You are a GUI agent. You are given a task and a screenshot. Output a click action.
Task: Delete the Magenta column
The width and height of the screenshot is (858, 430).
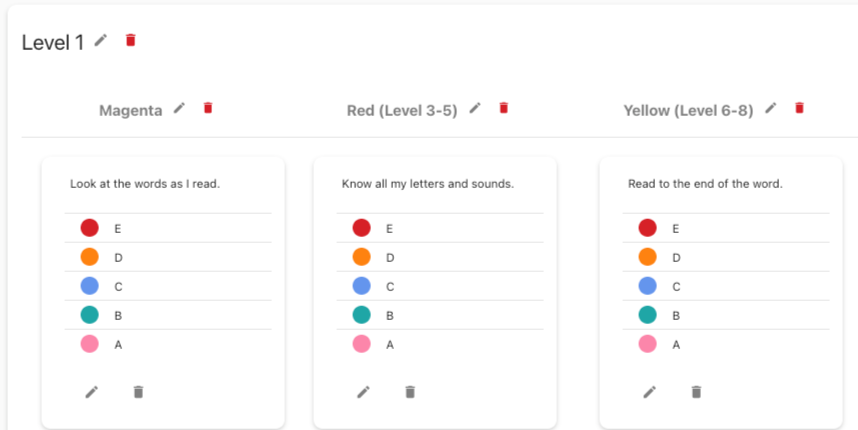coord(208,108)
